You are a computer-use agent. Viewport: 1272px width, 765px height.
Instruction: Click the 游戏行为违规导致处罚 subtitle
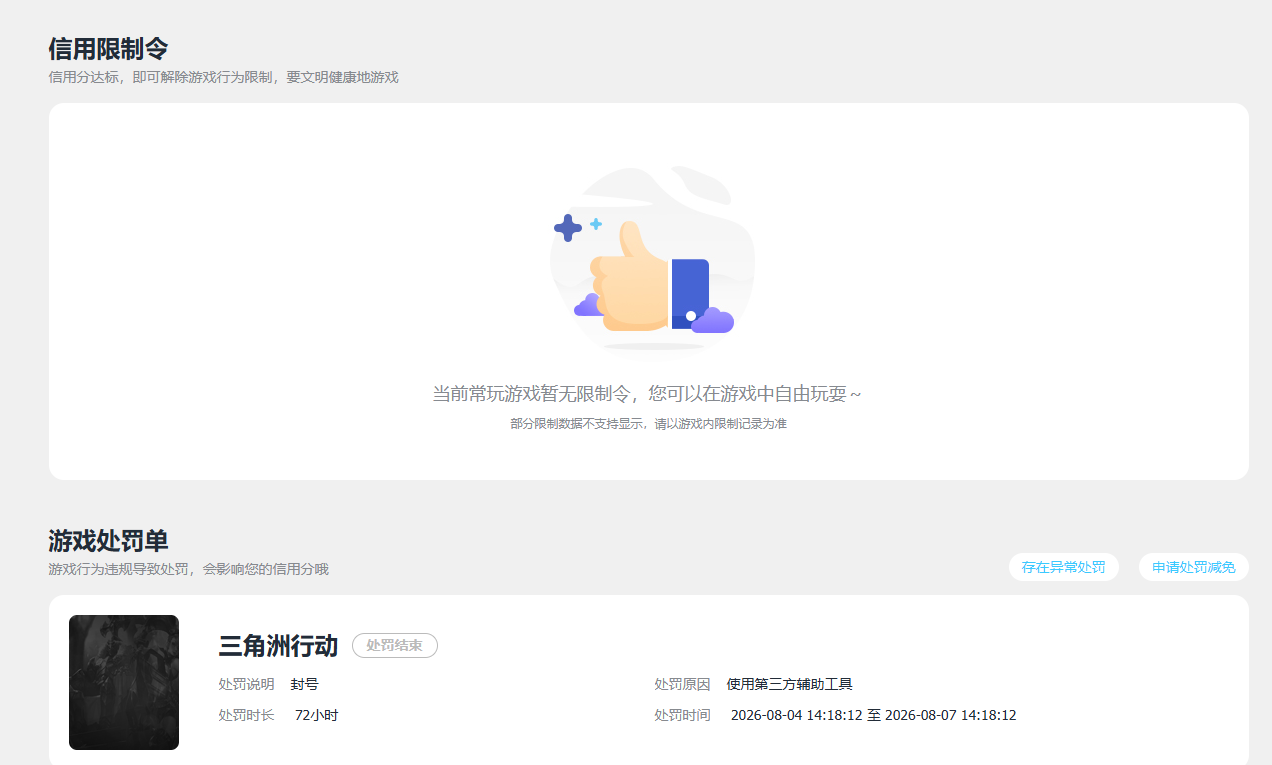pyautogui.click(x=188, y=569)
